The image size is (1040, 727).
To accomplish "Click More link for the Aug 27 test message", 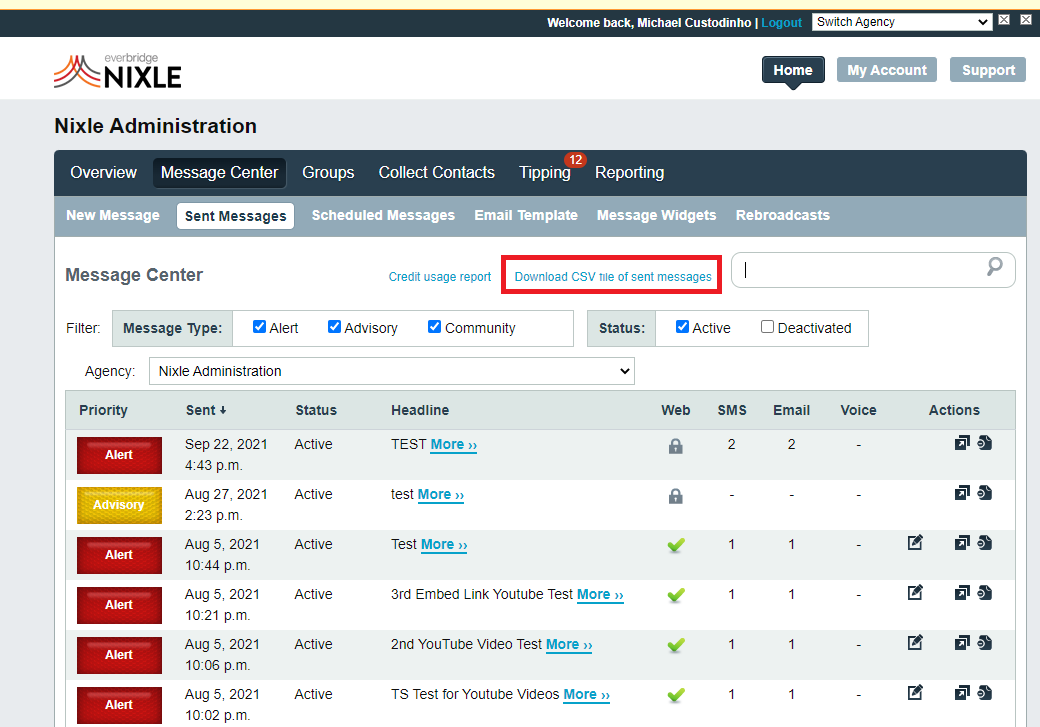I will (x=440, y=494).
